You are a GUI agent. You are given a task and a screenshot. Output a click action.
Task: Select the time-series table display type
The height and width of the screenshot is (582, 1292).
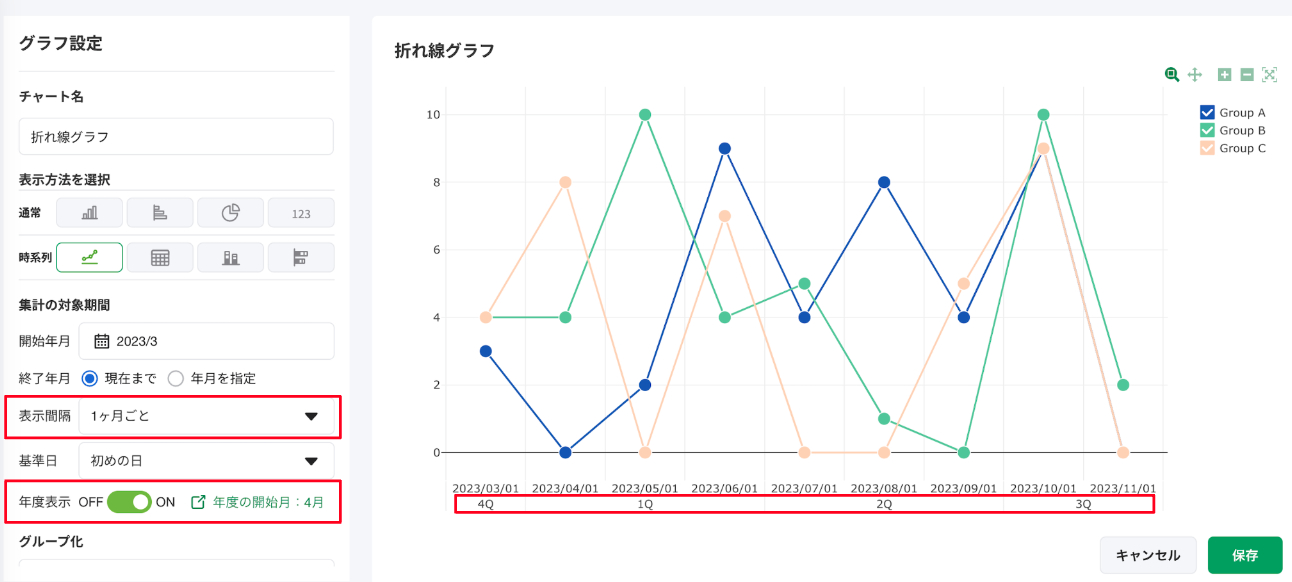click(x=160, y=257)
